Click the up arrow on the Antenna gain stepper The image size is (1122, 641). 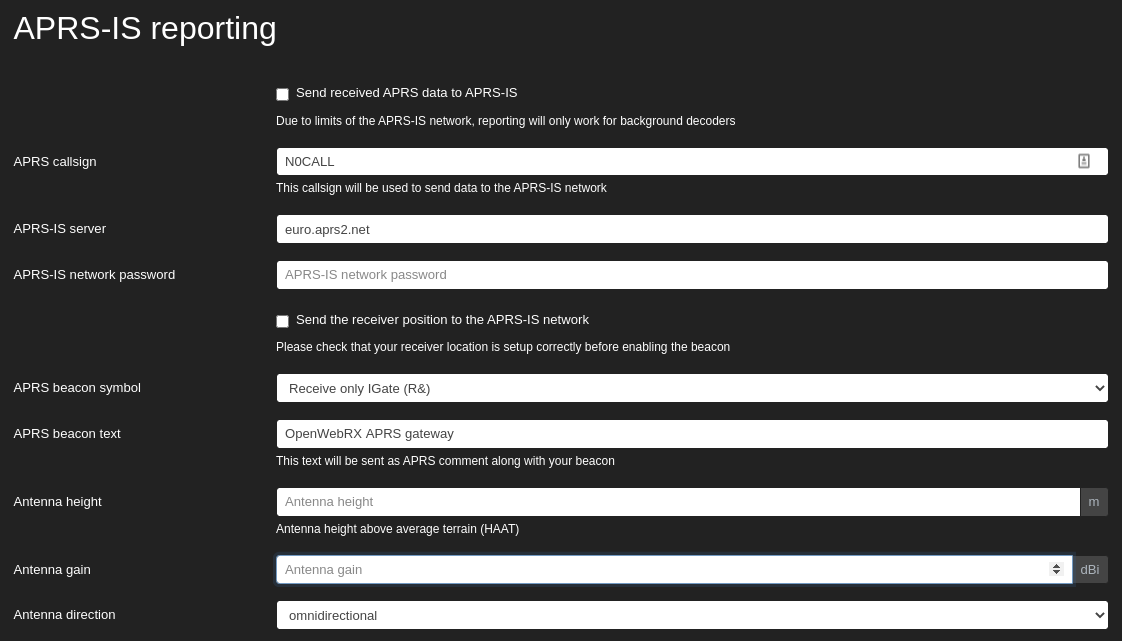coord(1057,565)
